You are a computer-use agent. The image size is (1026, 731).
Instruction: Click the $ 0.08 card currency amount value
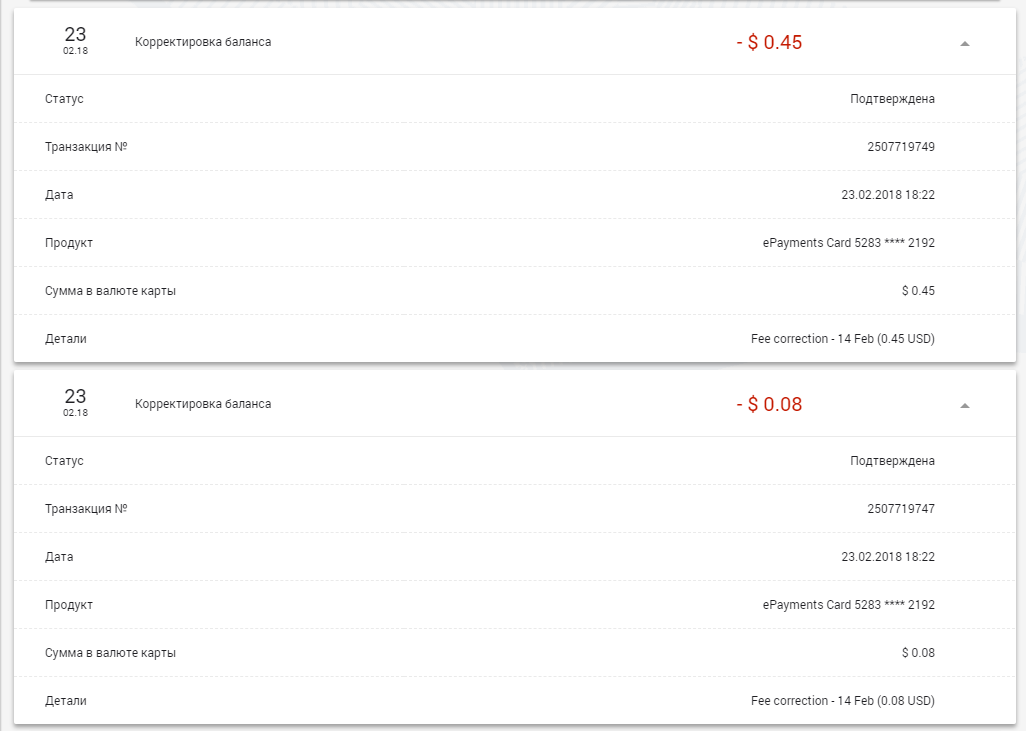point(918,652)
